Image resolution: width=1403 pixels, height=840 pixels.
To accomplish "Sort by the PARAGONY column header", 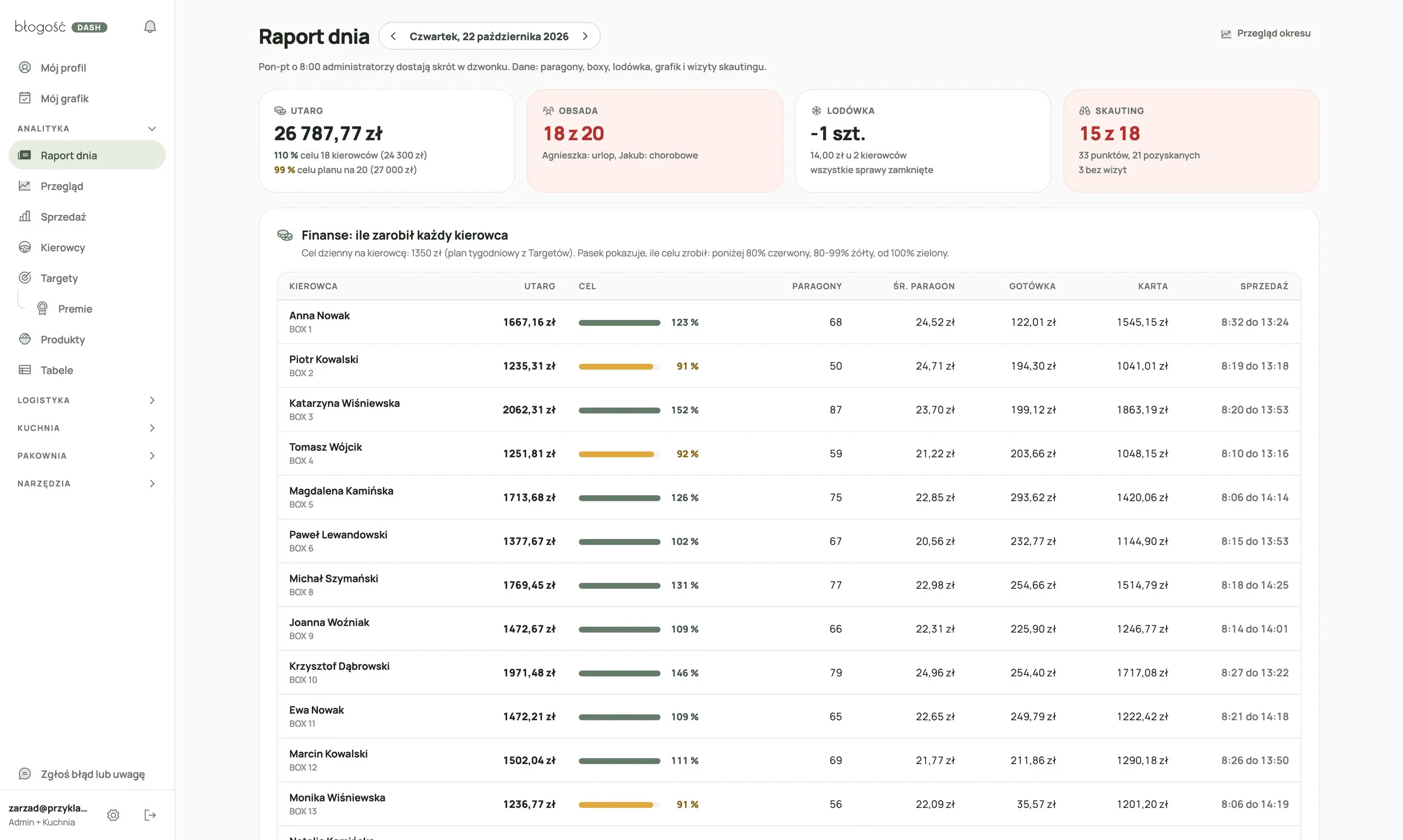I will (x=817, y=287).
